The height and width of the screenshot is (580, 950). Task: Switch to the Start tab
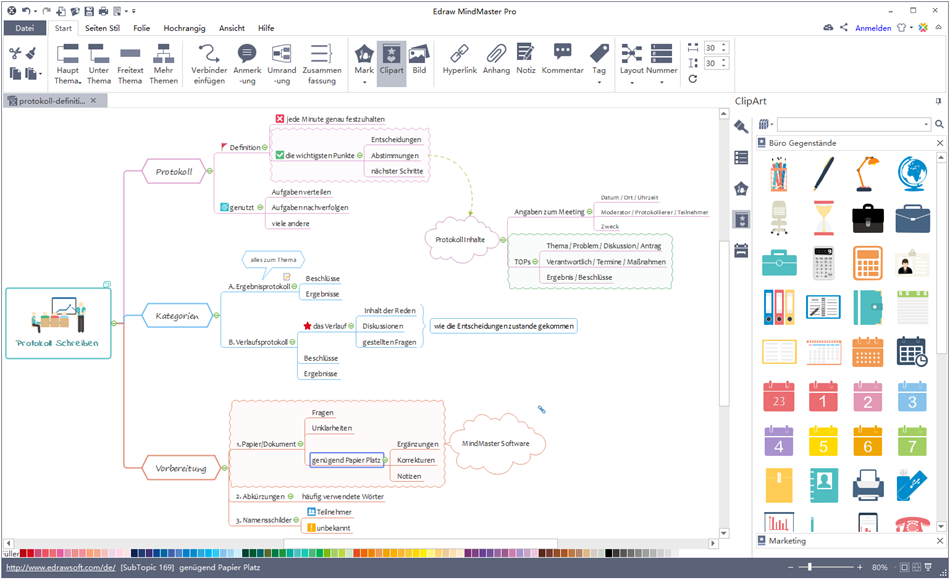63,28
